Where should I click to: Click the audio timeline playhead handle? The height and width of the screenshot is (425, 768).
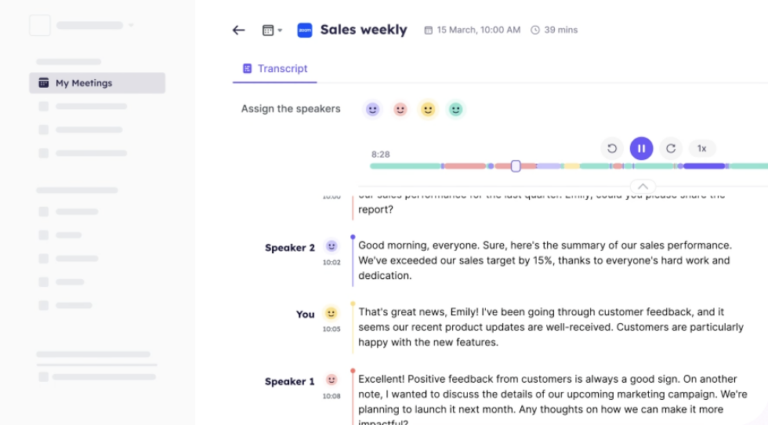click(516, 166)
